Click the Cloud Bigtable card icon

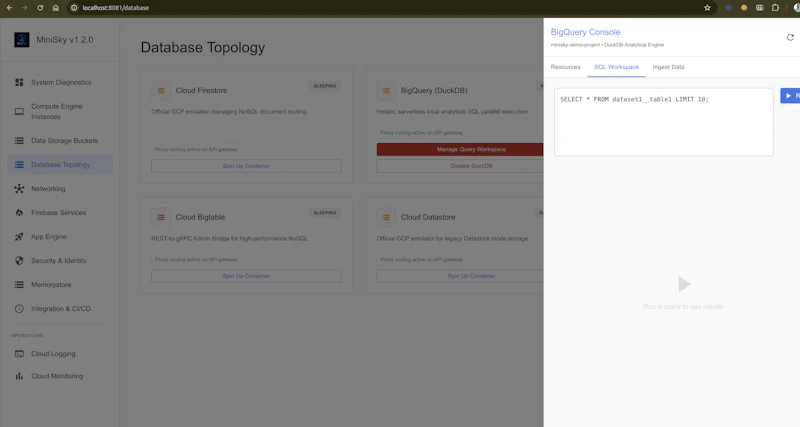point(161,217)
